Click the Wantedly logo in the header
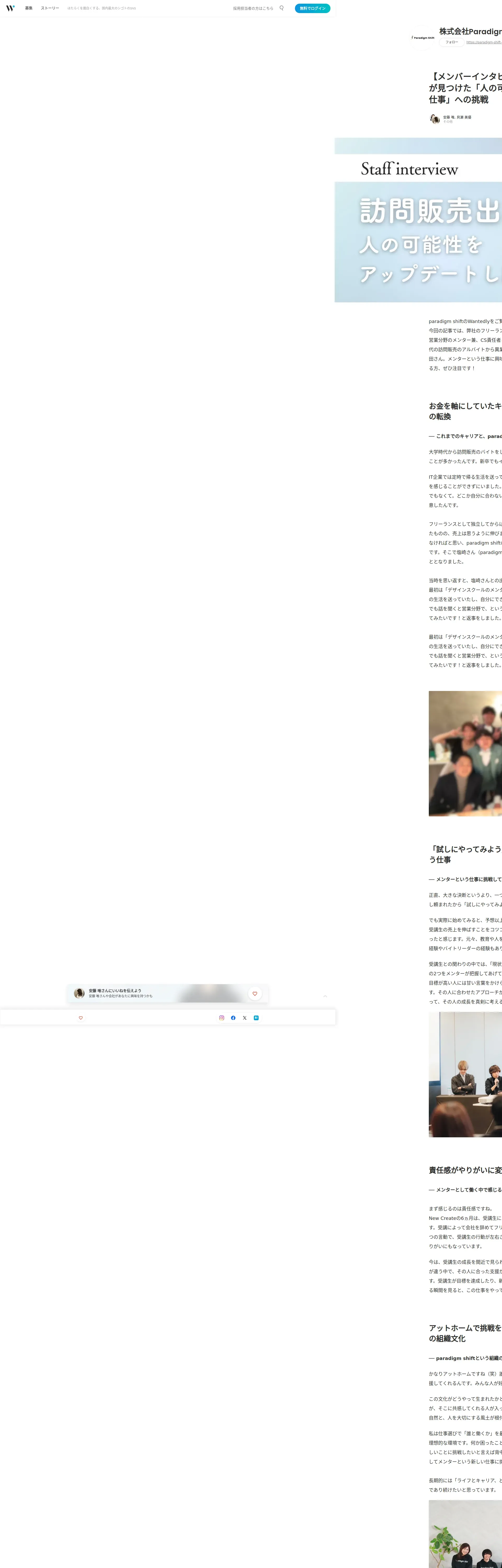 pos(10,9)
